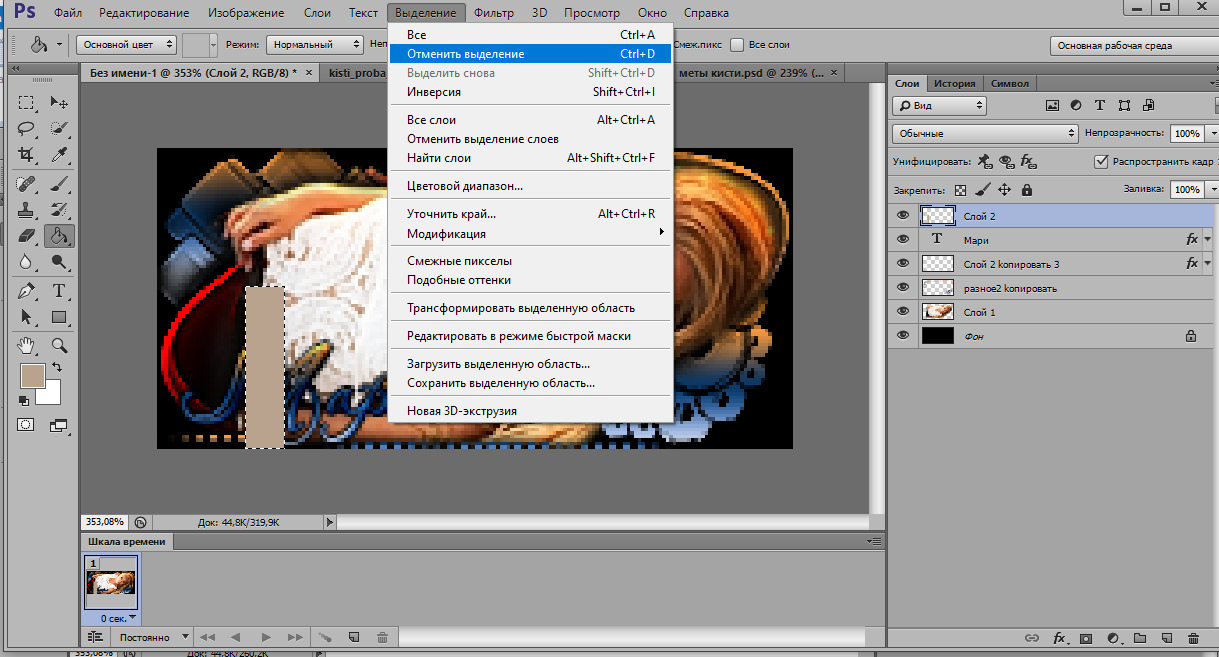Image resolution: width=1219 pixels, height=657 pixels.
Task: Lock transparent pixels in Layers panel
Action: pyautogui.click(x=961, y=189)
